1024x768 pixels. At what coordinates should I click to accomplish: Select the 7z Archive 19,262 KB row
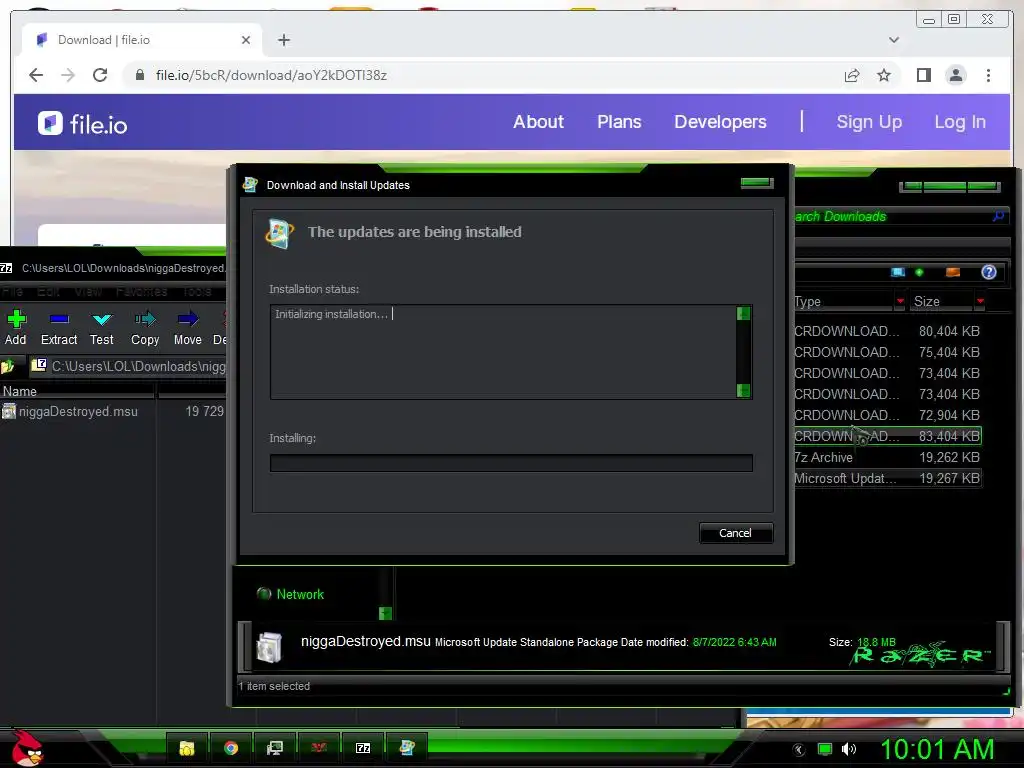(888, 457)
